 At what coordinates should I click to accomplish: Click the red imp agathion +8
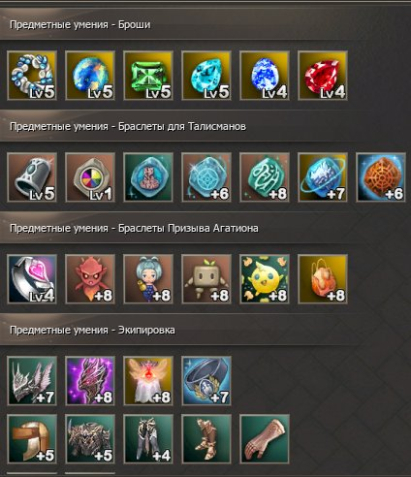click(90, 279)
